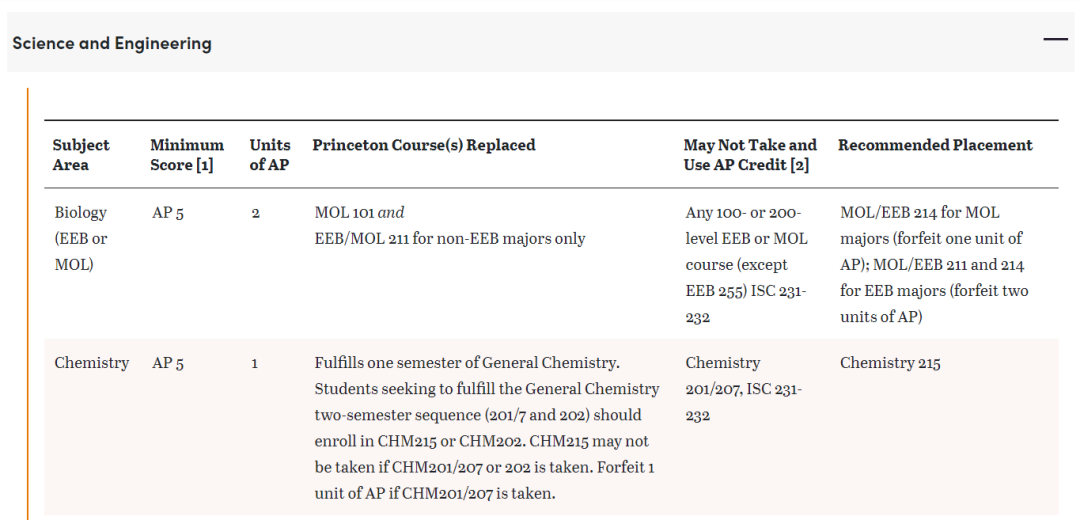The image size is (1080, 520).
Task: Click the General Chemistry description paragraph
Action: (486, 428)
